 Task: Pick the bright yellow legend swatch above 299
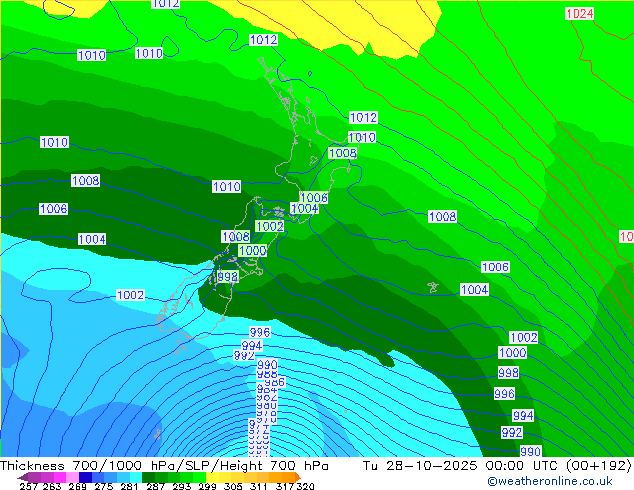click(x=212, y=477)
